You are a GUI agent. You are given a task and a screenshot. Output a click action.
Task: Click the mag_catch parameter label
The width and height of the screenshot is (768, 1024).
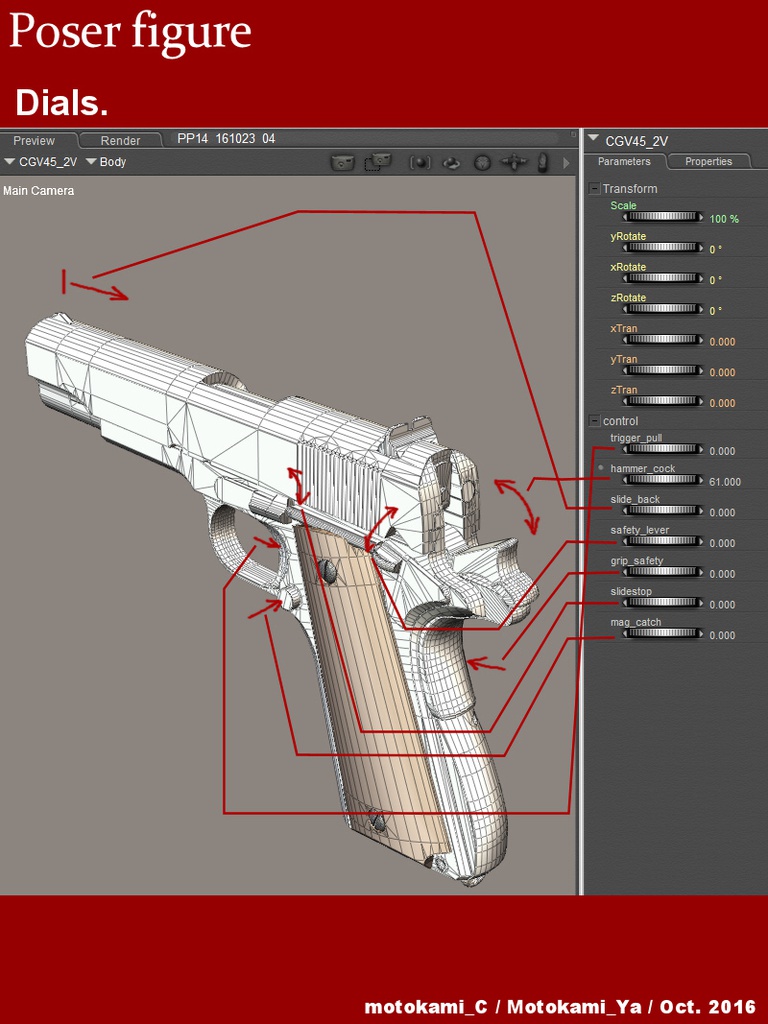point(635,622)
